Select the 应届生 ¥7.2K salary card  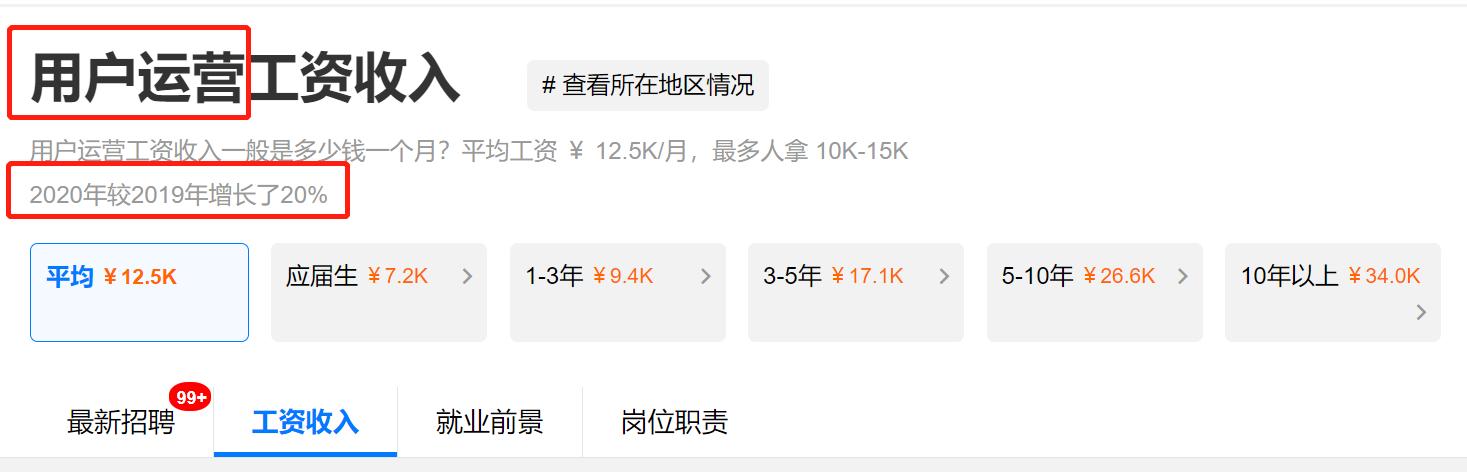379,292
